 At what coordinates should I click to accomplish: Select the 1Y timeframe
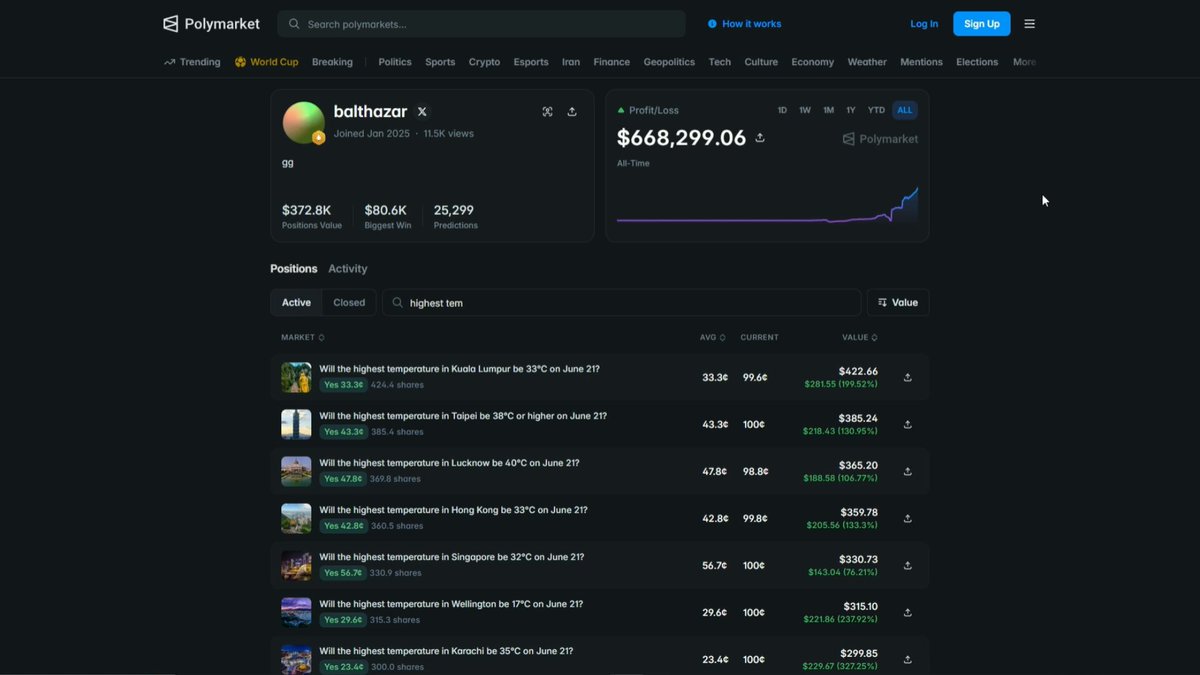[851, 110]
